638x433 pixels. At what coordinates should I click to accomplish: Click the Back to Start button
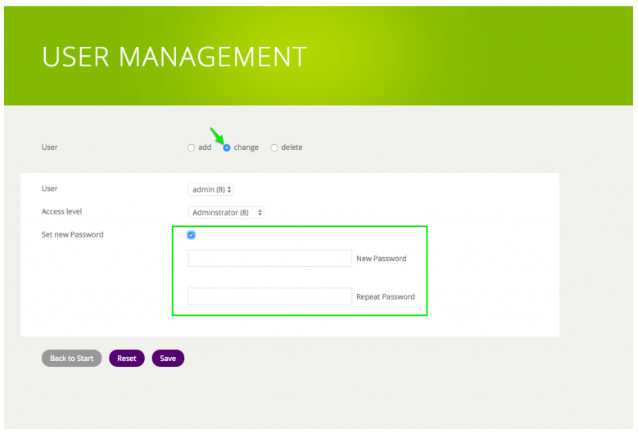[x=72, y=358]
